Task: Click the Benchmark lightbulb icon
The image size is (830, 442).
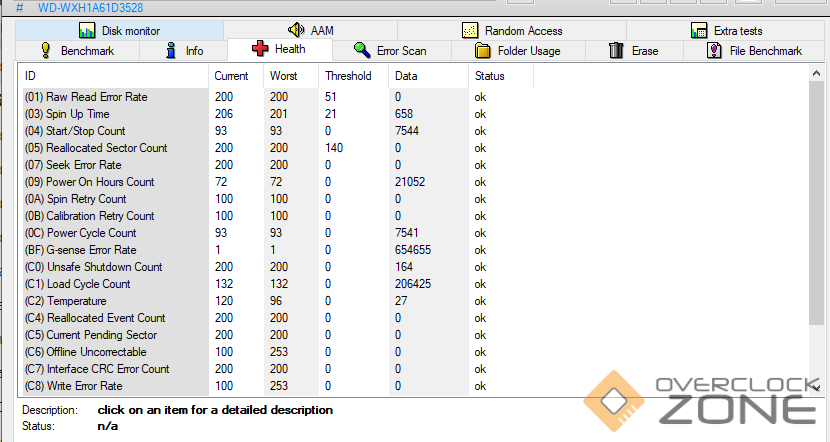Action: point(46,50)
